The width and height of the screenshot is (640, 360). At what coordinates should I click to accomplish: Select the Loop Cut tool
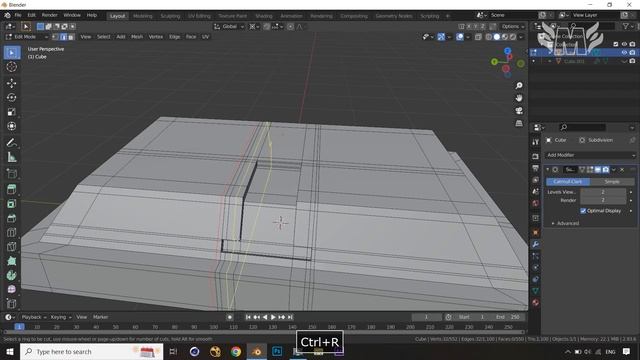[11, 232]
